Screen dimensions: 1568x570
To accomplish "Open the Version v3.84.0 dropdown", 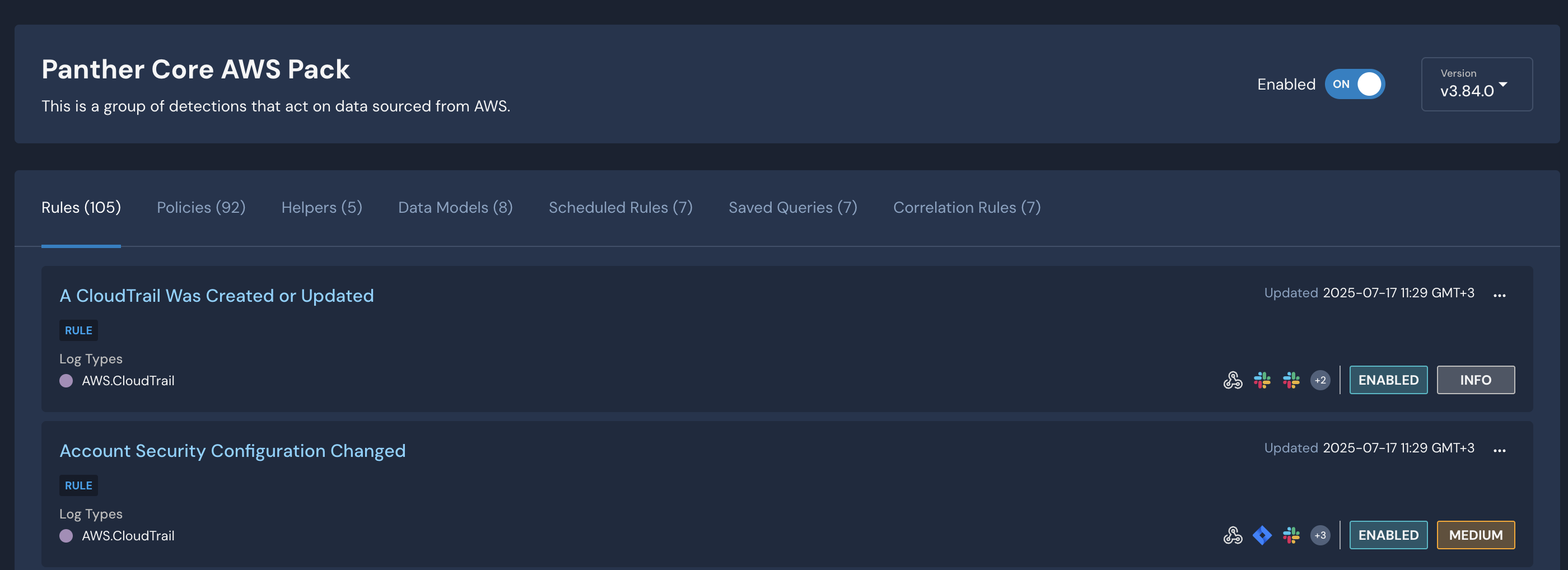I will pyautogui.click(x=1477, y=85).
